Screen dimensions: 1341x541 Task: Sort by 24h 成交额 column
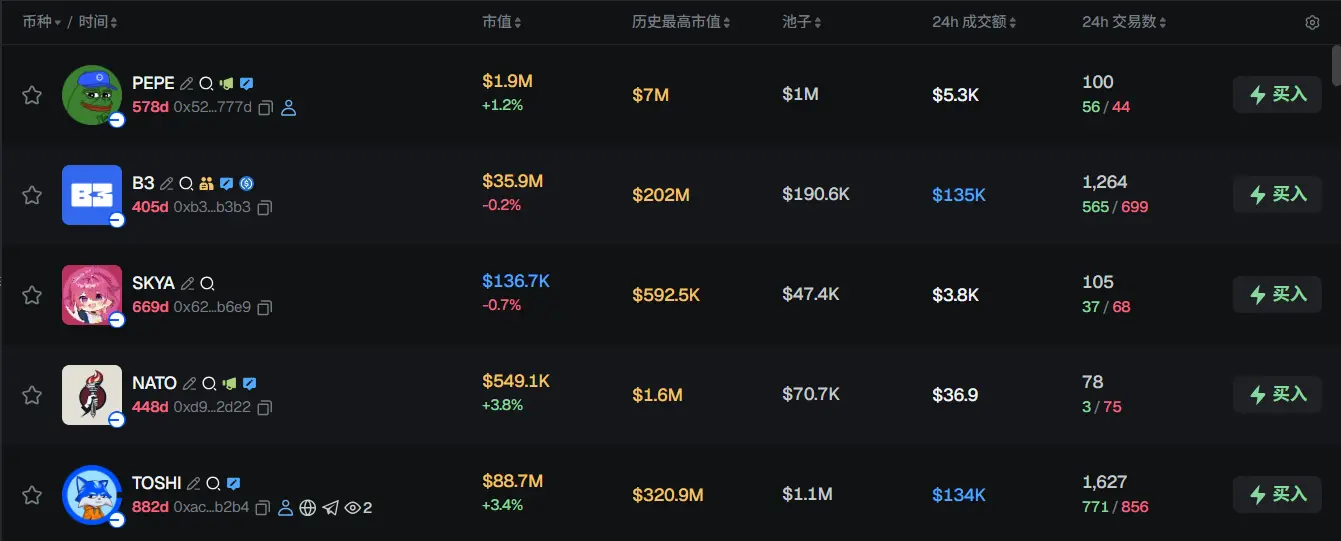click(x=975, y=22)
